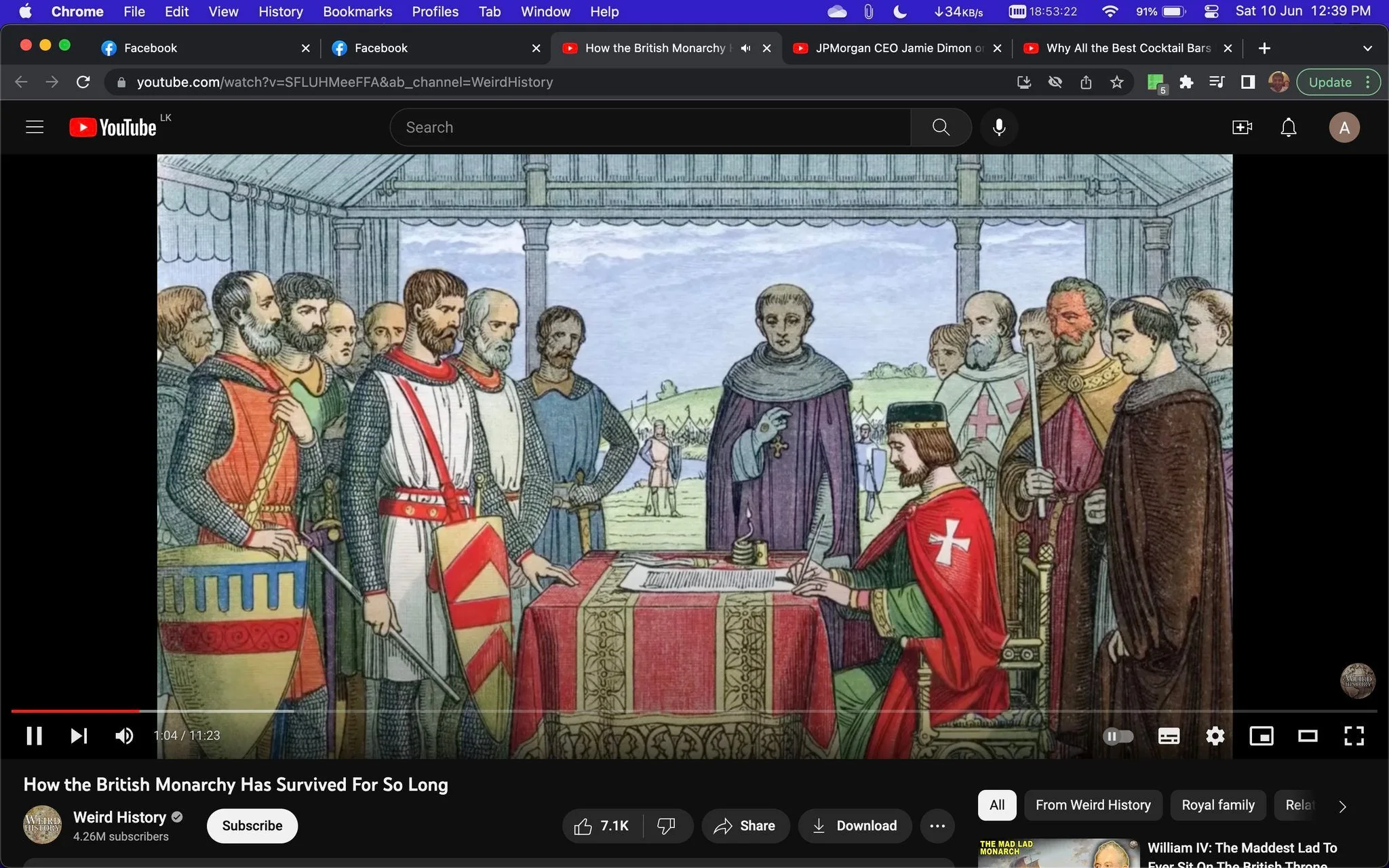Skip to the next video
1389x868 pixels.
click(x=79, y=736)
